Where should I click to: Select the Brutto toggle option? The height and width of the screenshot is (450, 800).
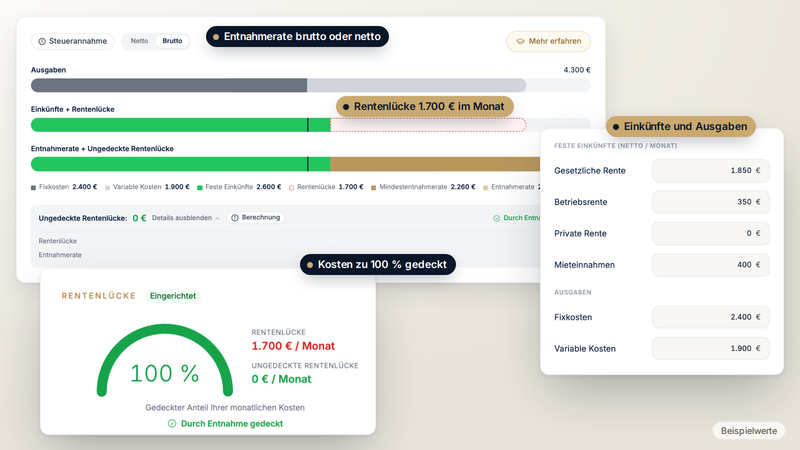(172, 41)
